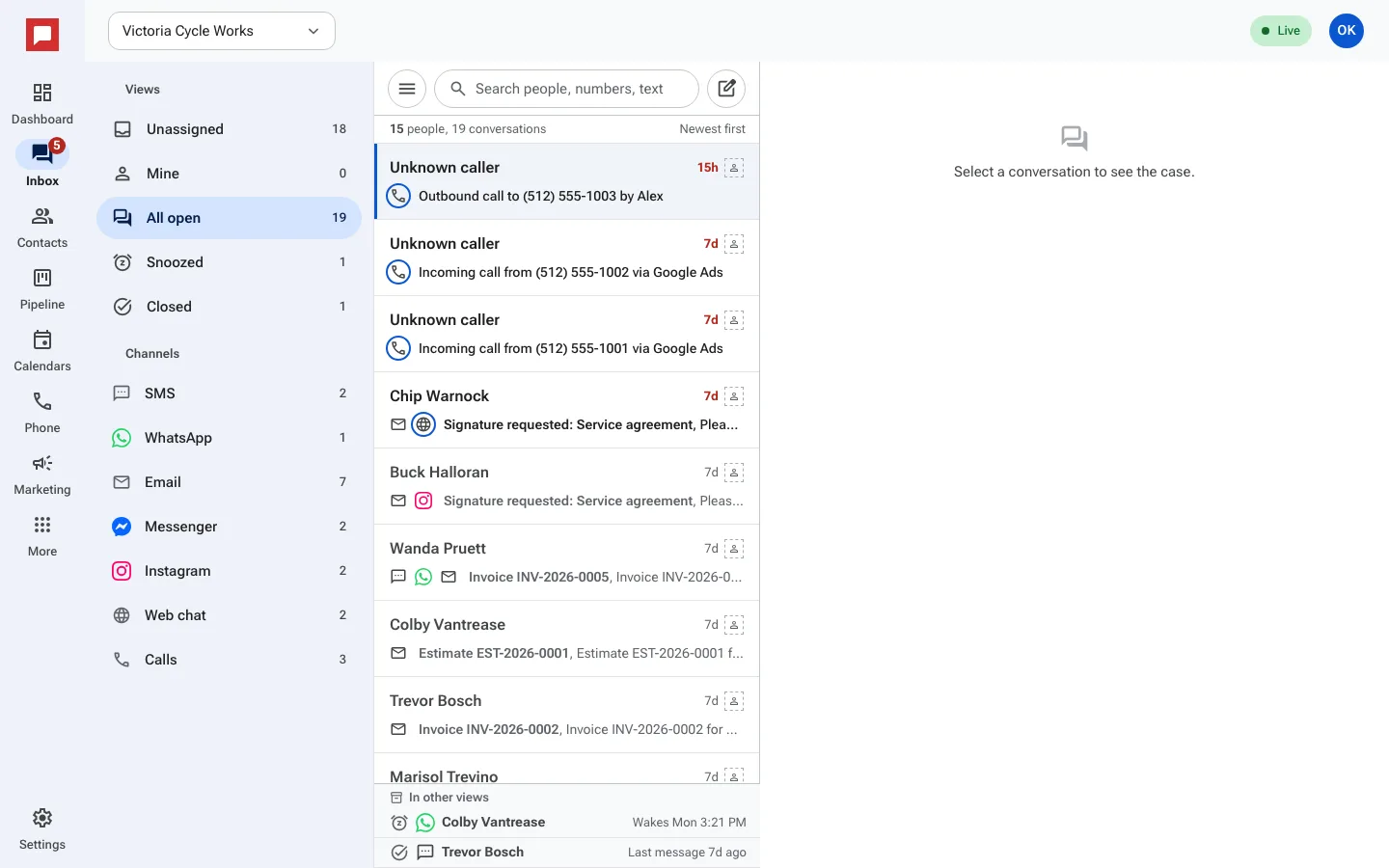Screen dimensions: 1389x868
Task: Compose a new message with the pencil icon
Action: click(x=726, y=89)
